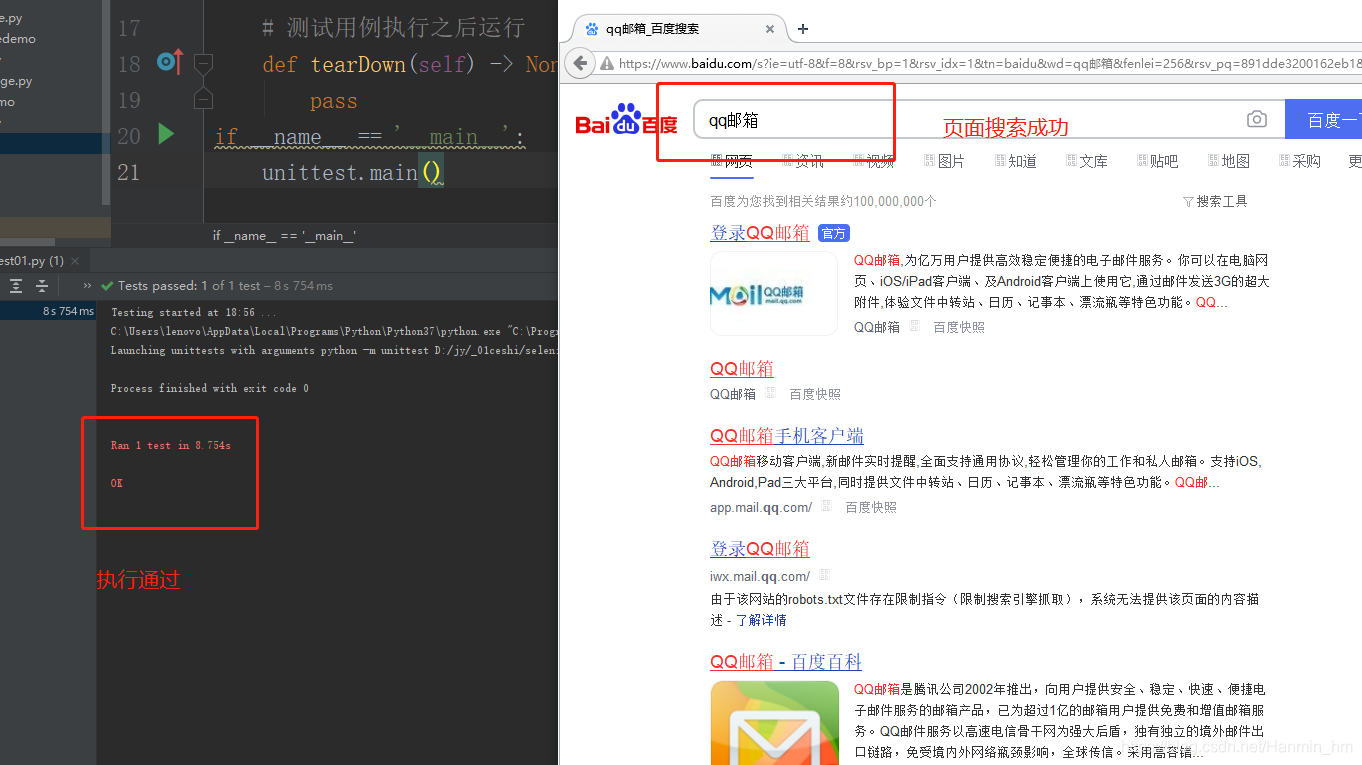The height and width of the screenshot is (765, 1362).
Task: Select the test tree row showing 8 s 754 ms
Action: pyautogui.click(x=48, y=311)
